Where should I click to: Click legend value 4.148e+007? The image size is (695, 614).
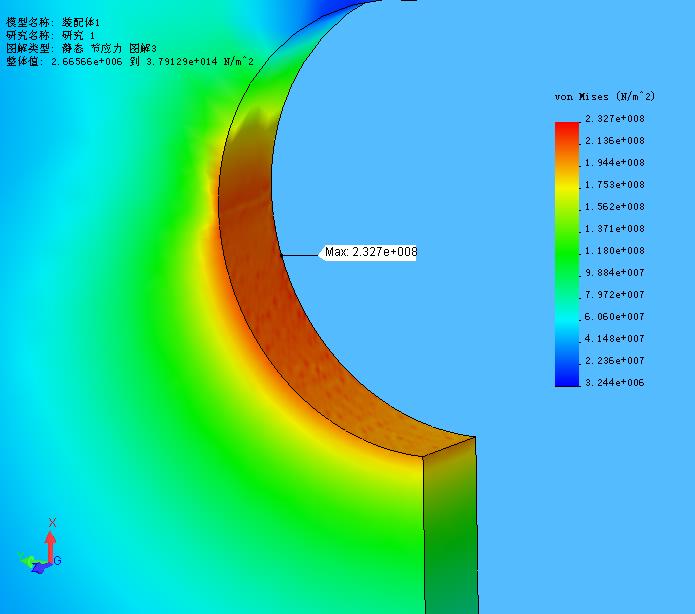(614, 339)
